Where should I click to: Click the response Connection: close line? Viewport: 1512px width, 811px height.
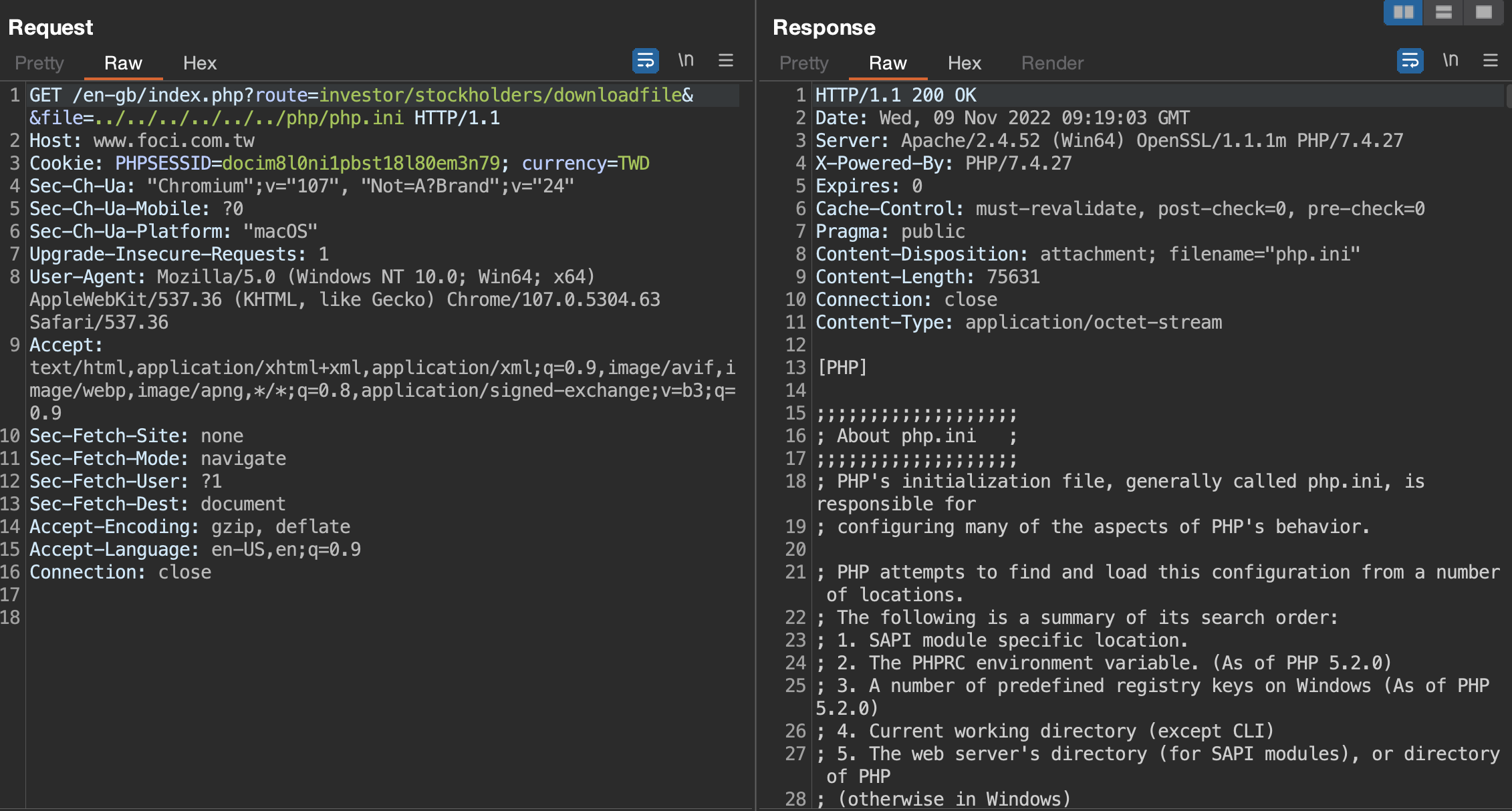pyautogui.click(x=906, y=299)
